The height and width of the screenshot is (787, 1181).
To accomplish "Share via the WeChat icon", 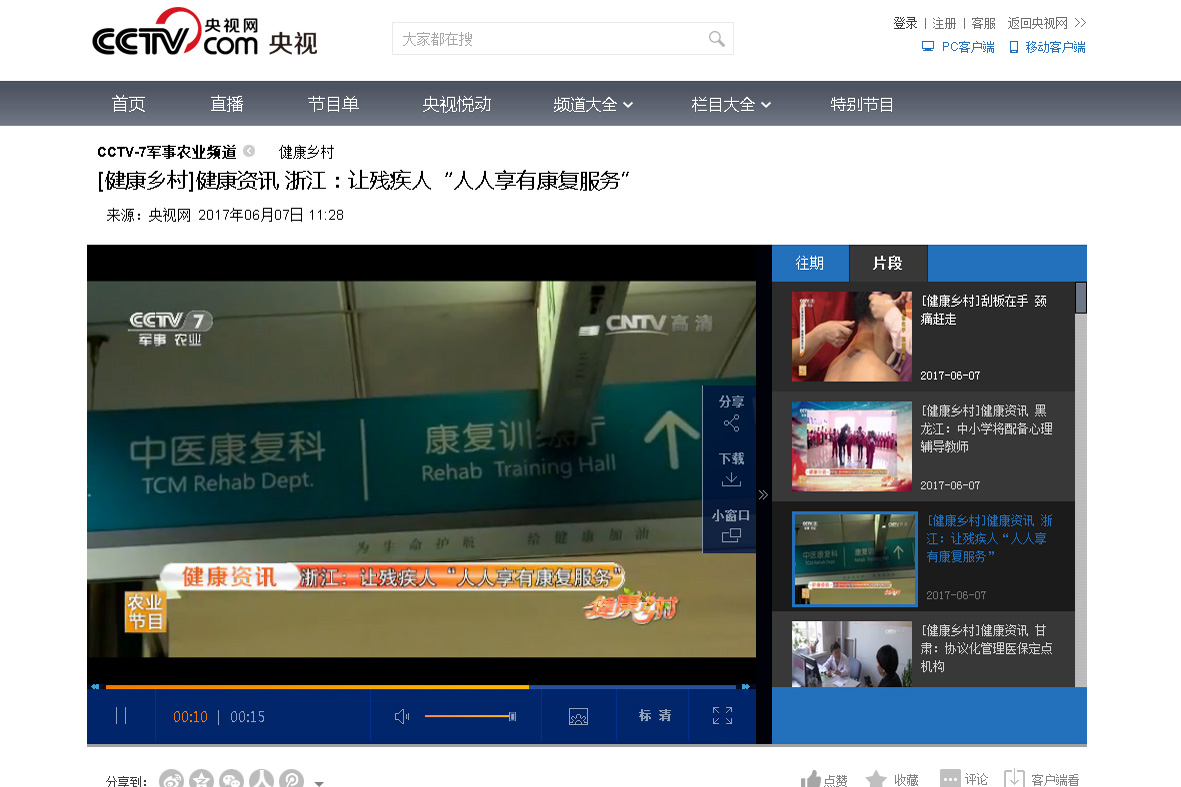I will coord(232,779).
